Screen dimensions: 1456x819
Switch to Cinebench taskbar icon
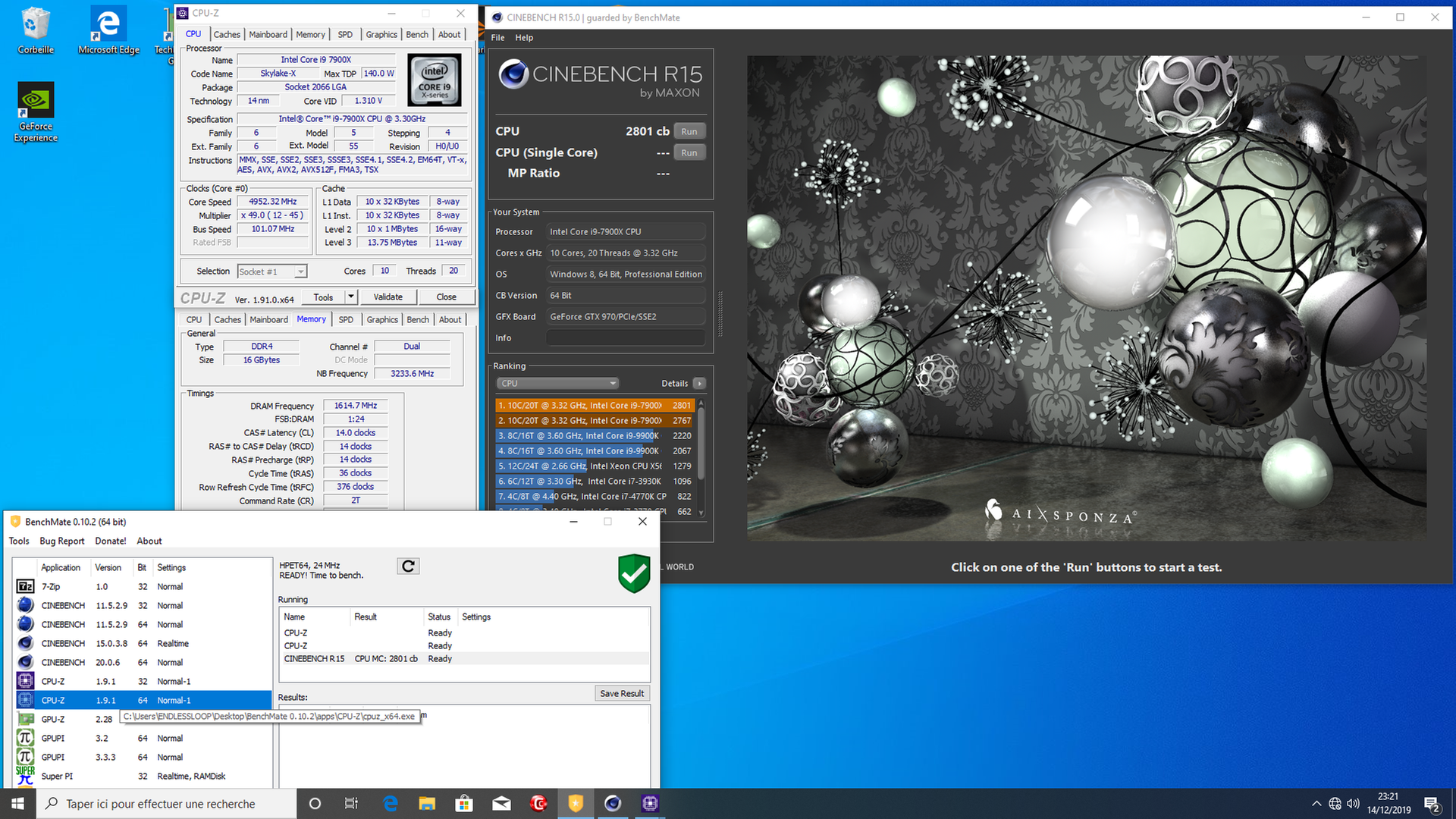613,804
